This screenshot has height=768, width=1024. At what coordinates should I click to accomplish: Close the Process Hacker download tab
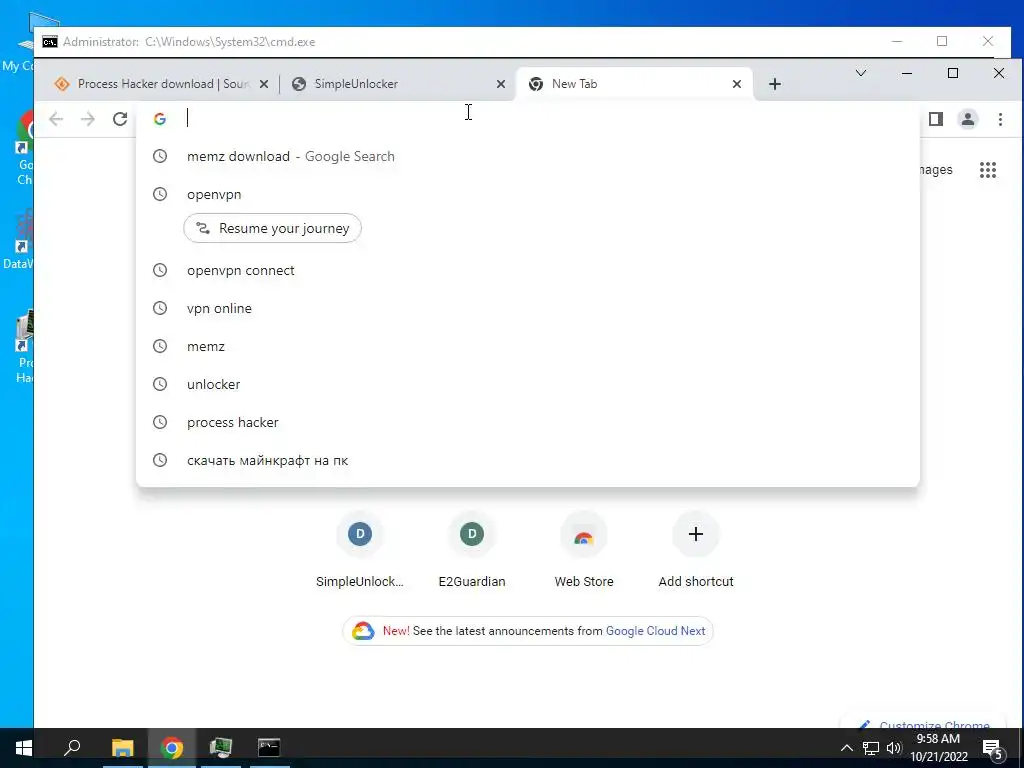[x=264, y=84]
